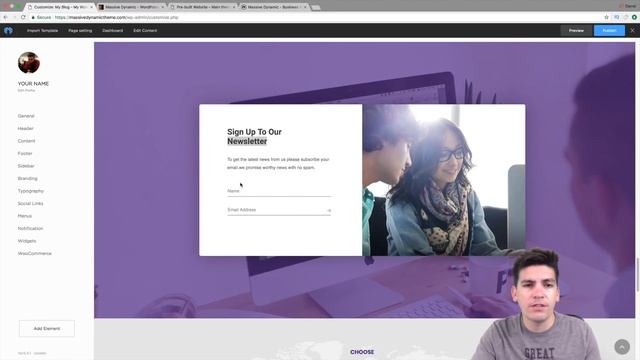This screenshot has height=360, width=640.
Task: Switch to Massive Dynamic Business tab
Action: pyautogui.click(x=273, y=7)
